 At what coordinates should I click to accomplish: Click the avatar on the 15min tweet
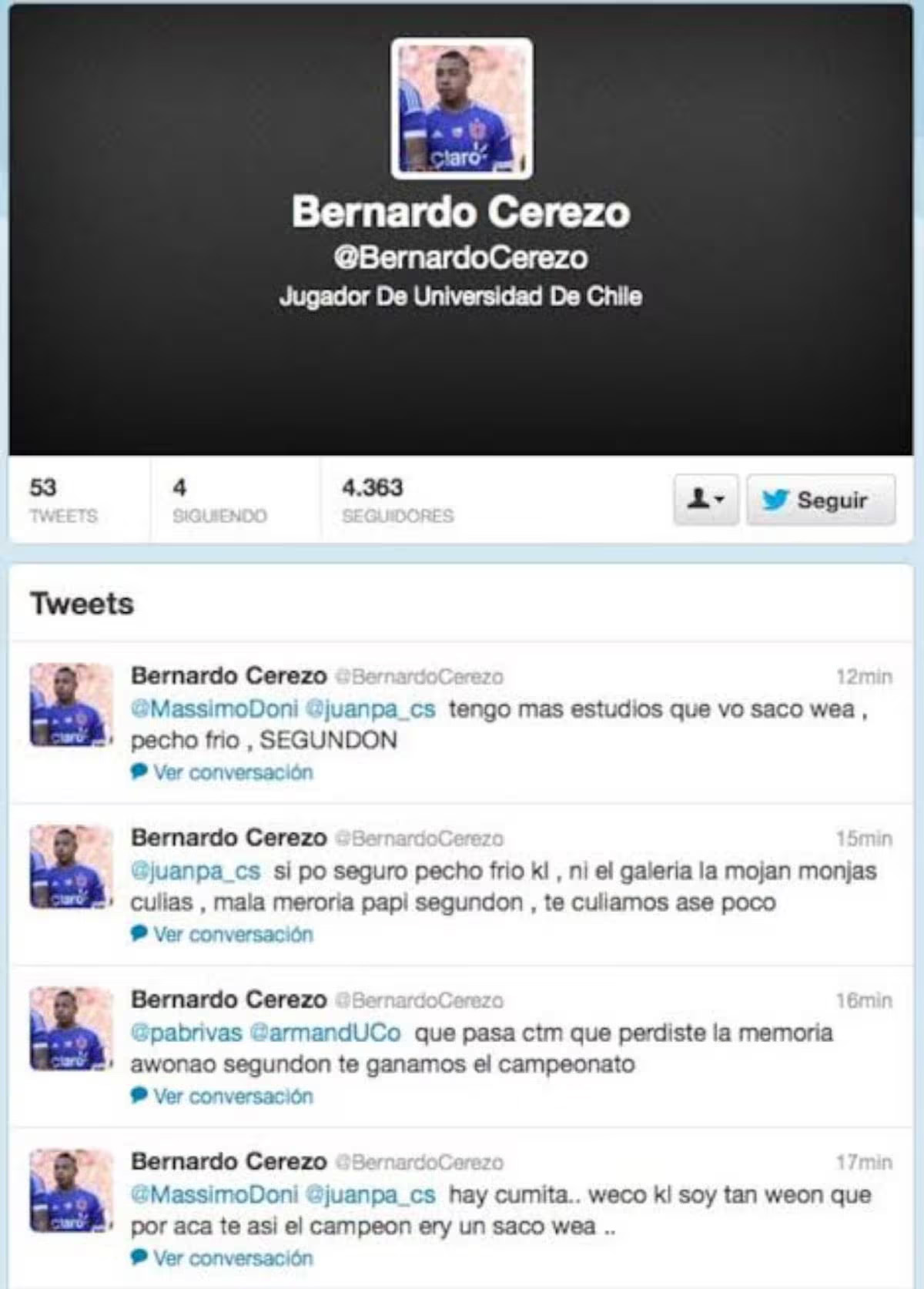tap(71, 866)
